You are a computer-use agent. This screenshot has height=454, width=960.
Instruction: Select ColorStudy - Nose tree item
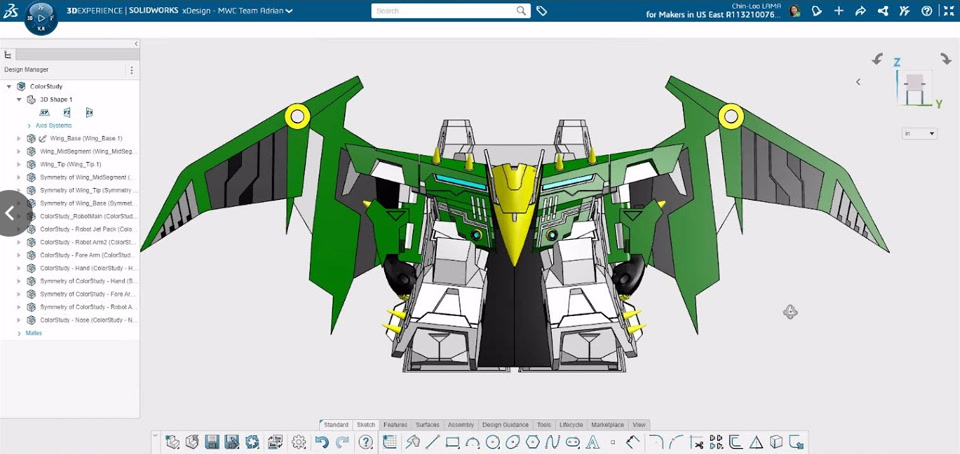click(x=89, y=320)
